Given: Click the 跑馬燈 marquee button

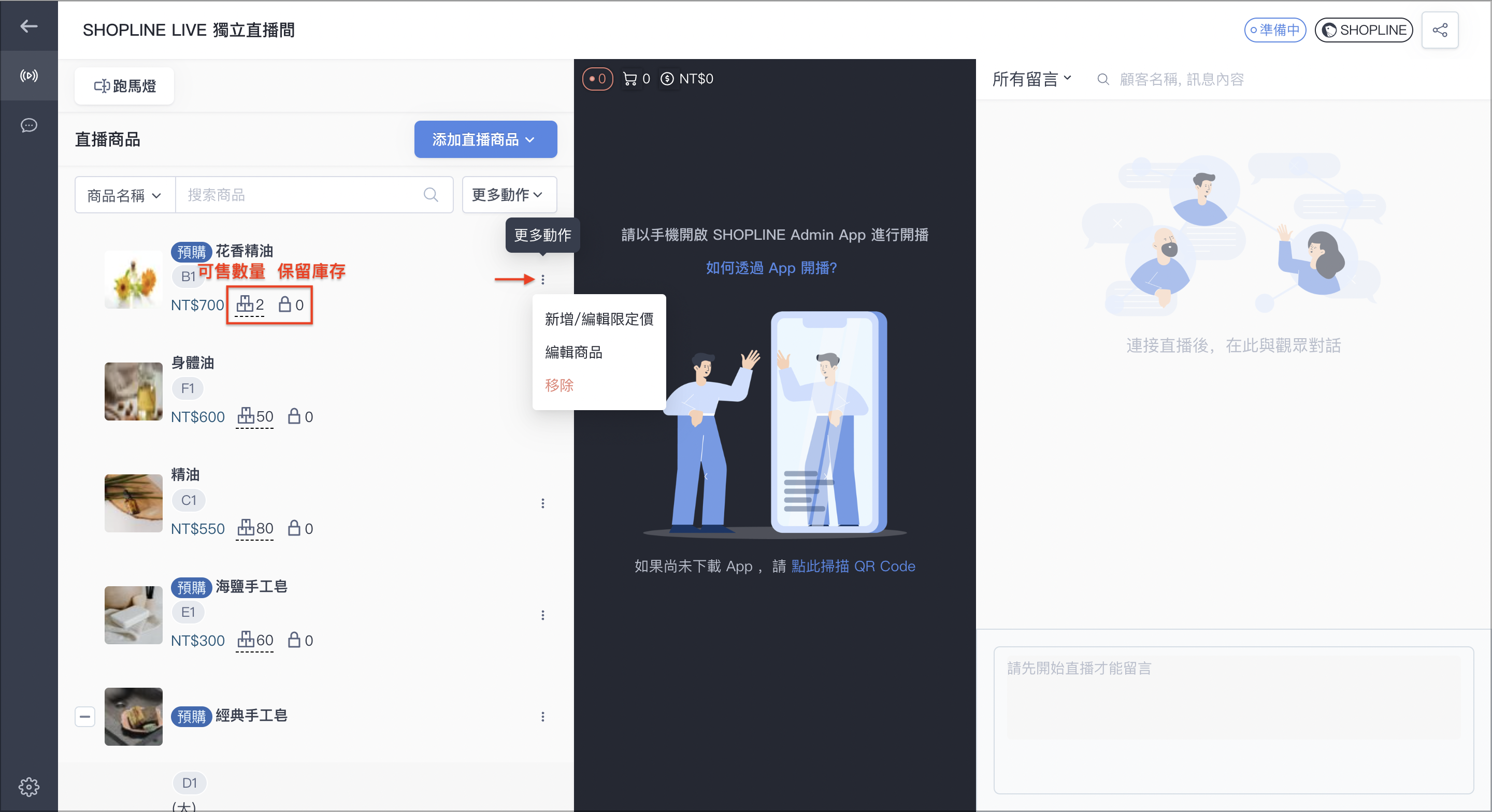Looking at the screenshot, I should click(x=124, y=86).
